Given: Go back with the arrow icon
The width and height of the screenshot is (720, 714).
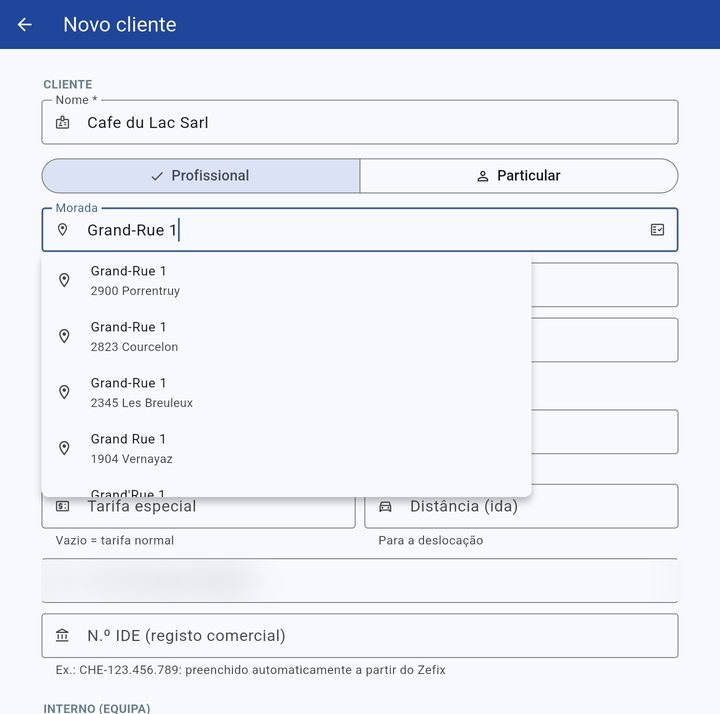Looking at the screenshot, I should (25, 24).
